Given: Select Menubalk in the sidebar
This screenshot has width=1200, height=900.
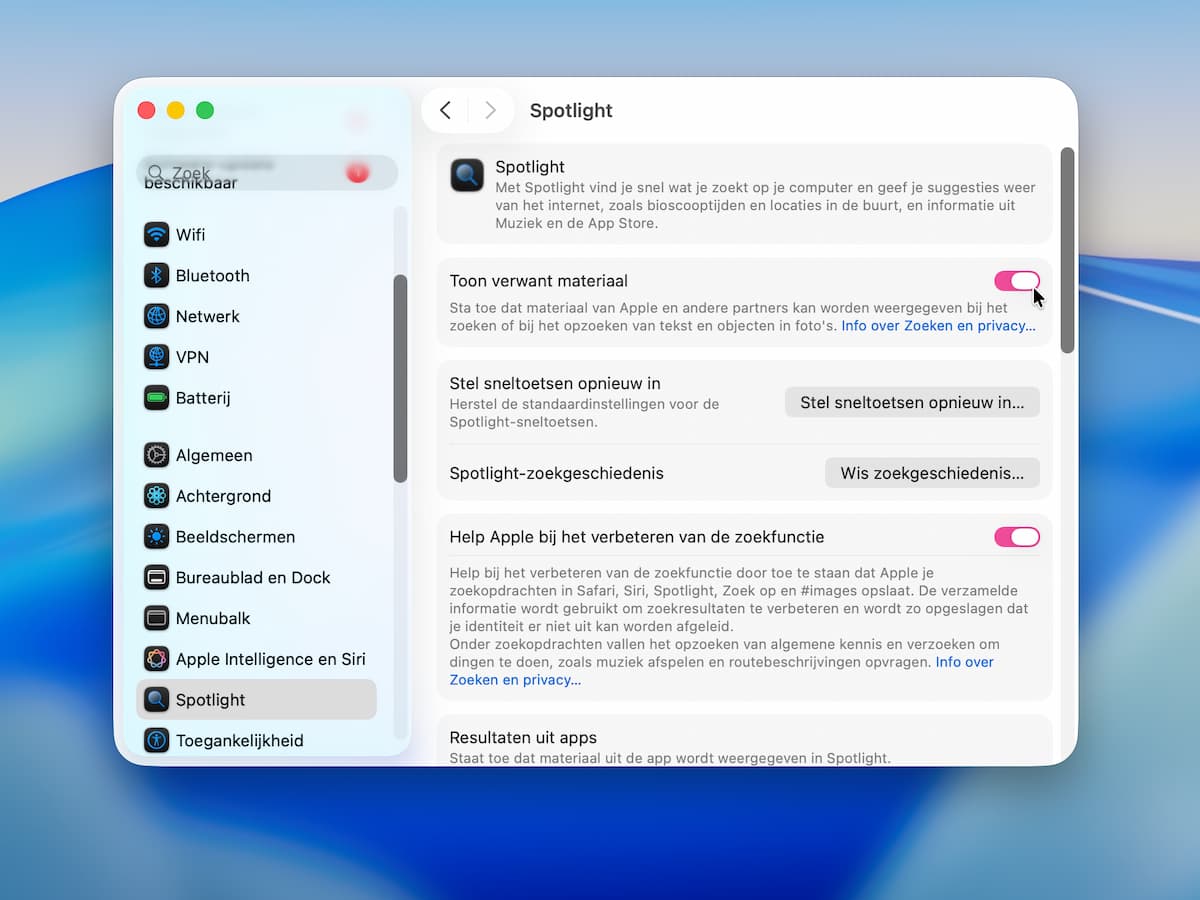Looking at the screenshot, I should click(x=213, y=619).
